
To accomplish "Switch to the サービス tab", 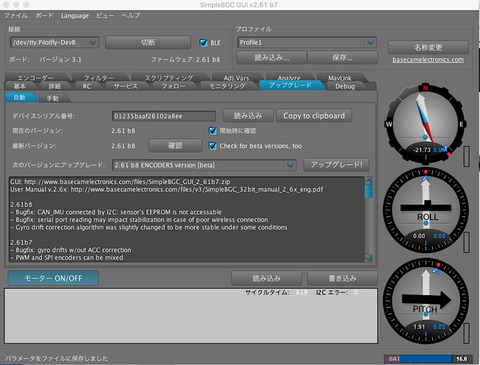I will tap(126, 86).
